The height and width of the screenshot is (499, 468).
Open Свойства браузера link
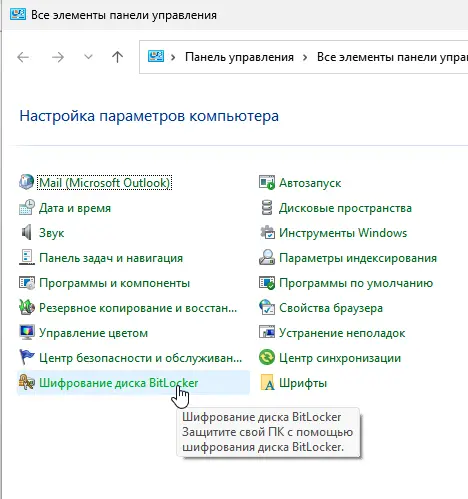click(x=331, y=308)
